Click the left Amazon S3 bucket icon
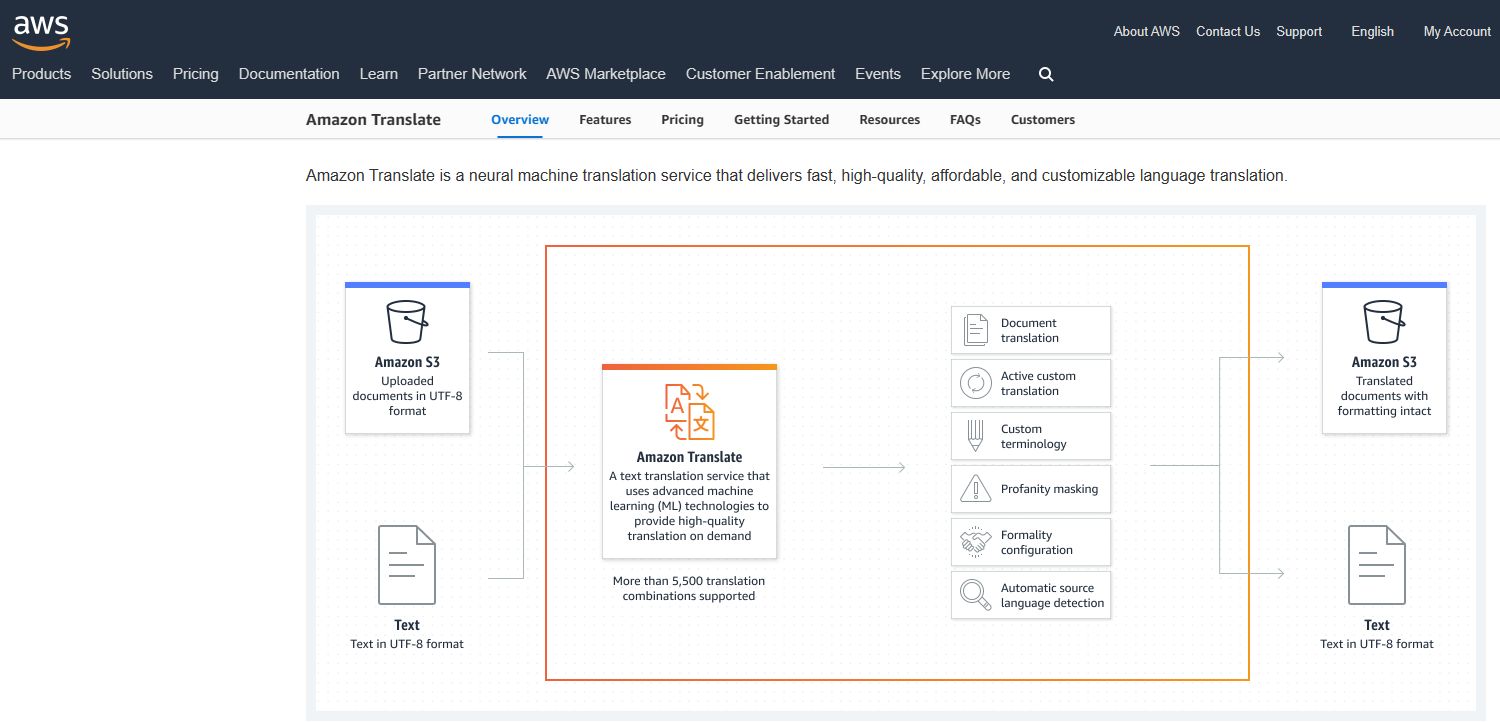The height and width of the screenshot is (722, 1500). [407, 322]
